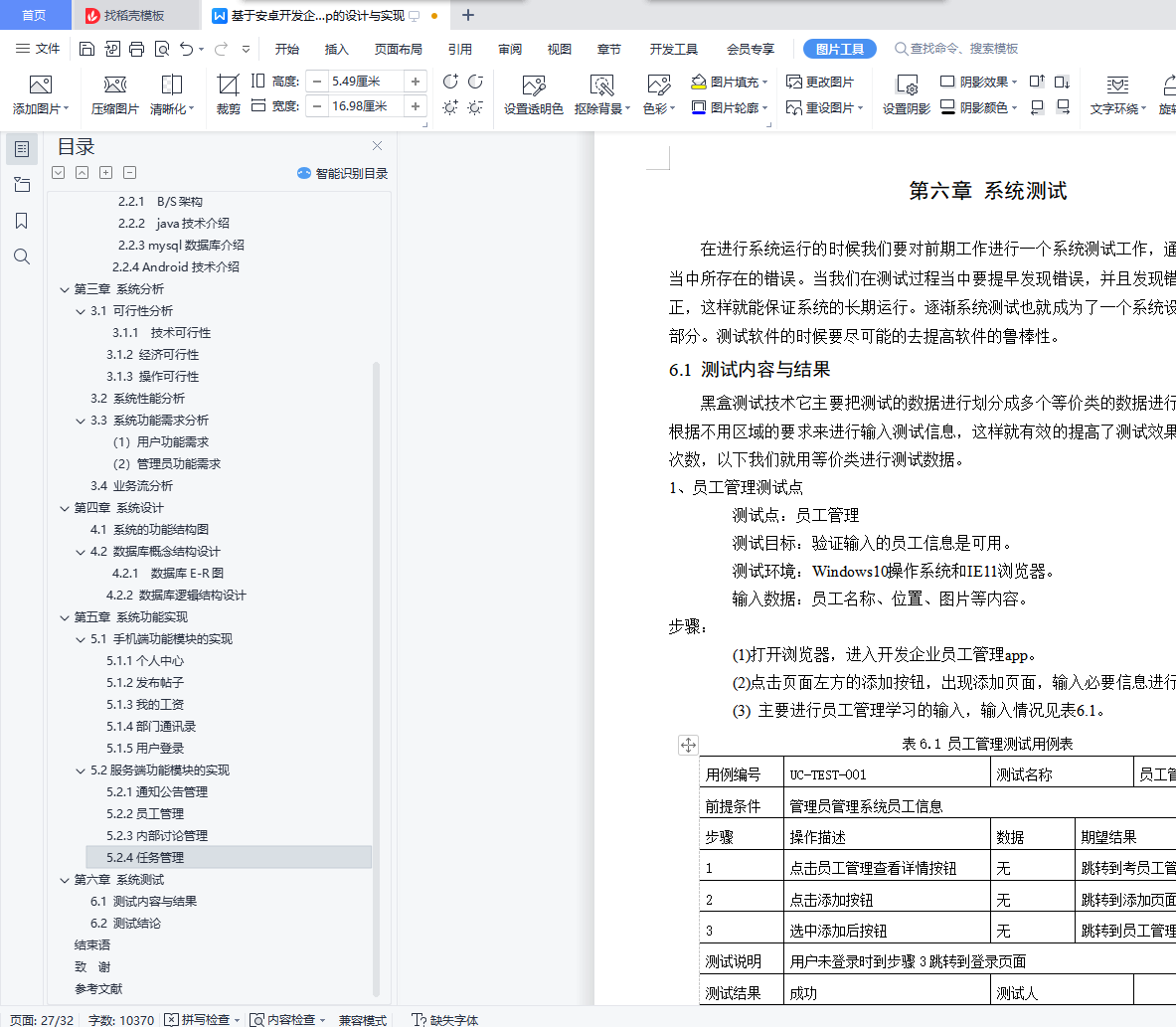The image size is (1176, 1027).
Task: Click the table move handle icon
Action: 688,745
